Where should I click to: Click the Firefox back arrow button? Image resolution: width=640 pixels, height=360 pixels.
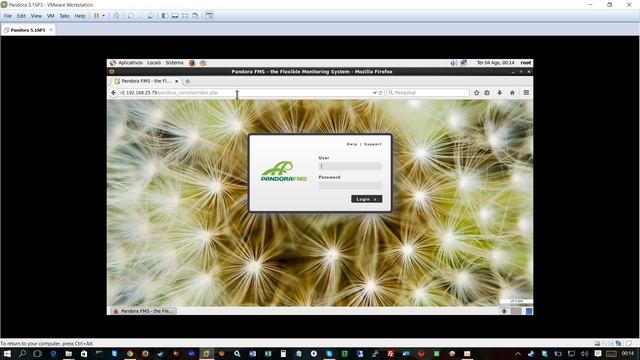(x=113, y=93)
